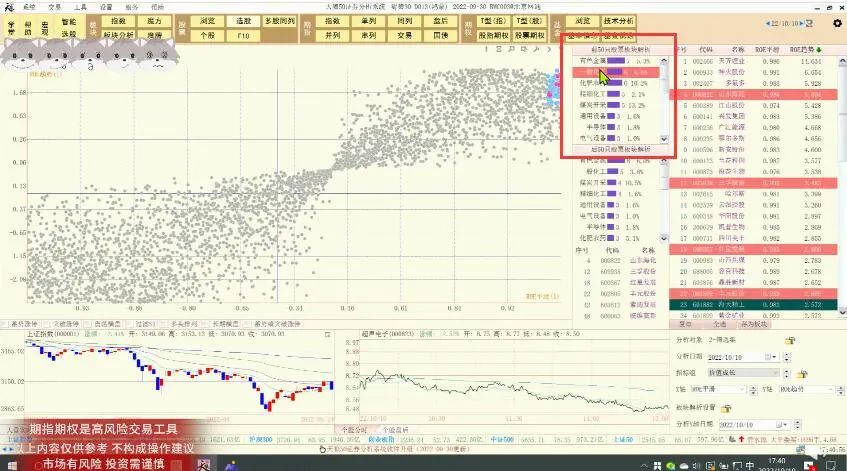Open the 设置 menu
The image size is (847, 471).
(x=106, y=7)
